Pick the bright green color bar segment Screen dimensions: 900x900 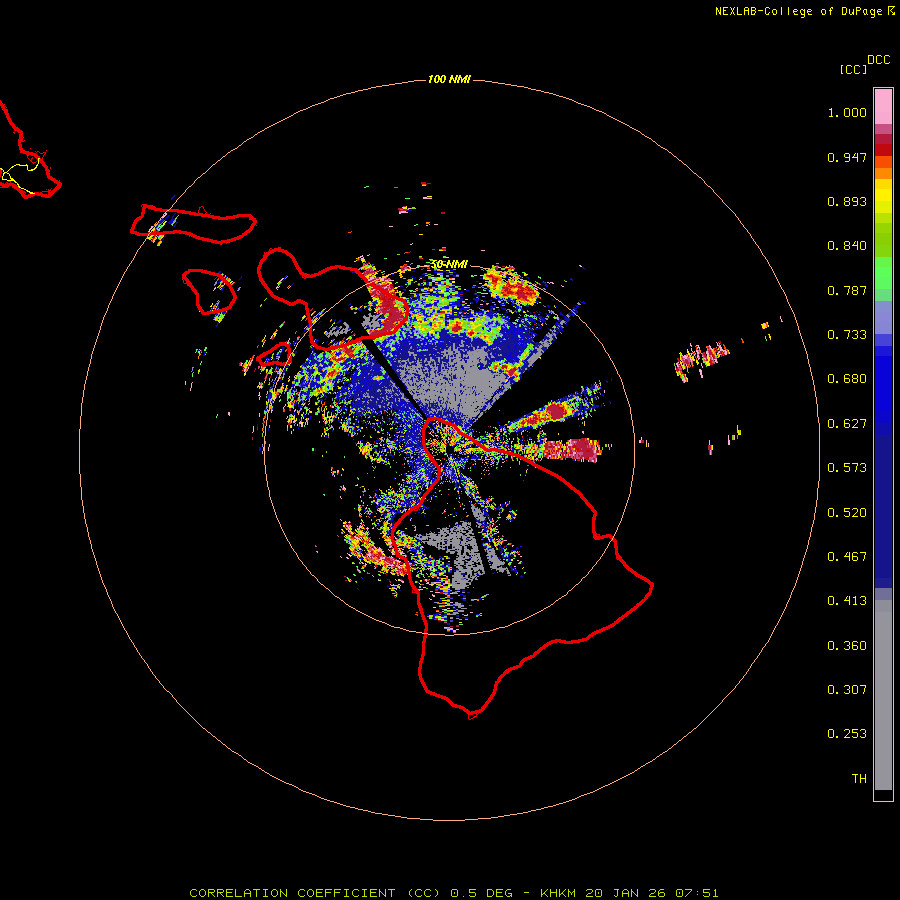click(x=883, y=273)
